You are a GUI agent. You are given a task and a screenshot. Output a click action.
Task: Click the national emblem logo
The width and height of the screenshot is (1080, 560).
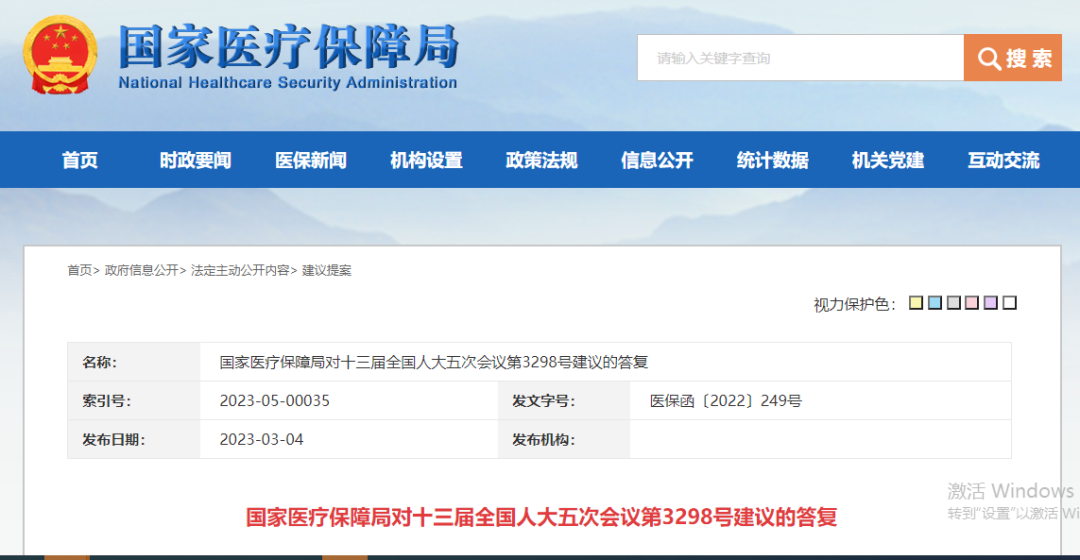click(60, 56)
